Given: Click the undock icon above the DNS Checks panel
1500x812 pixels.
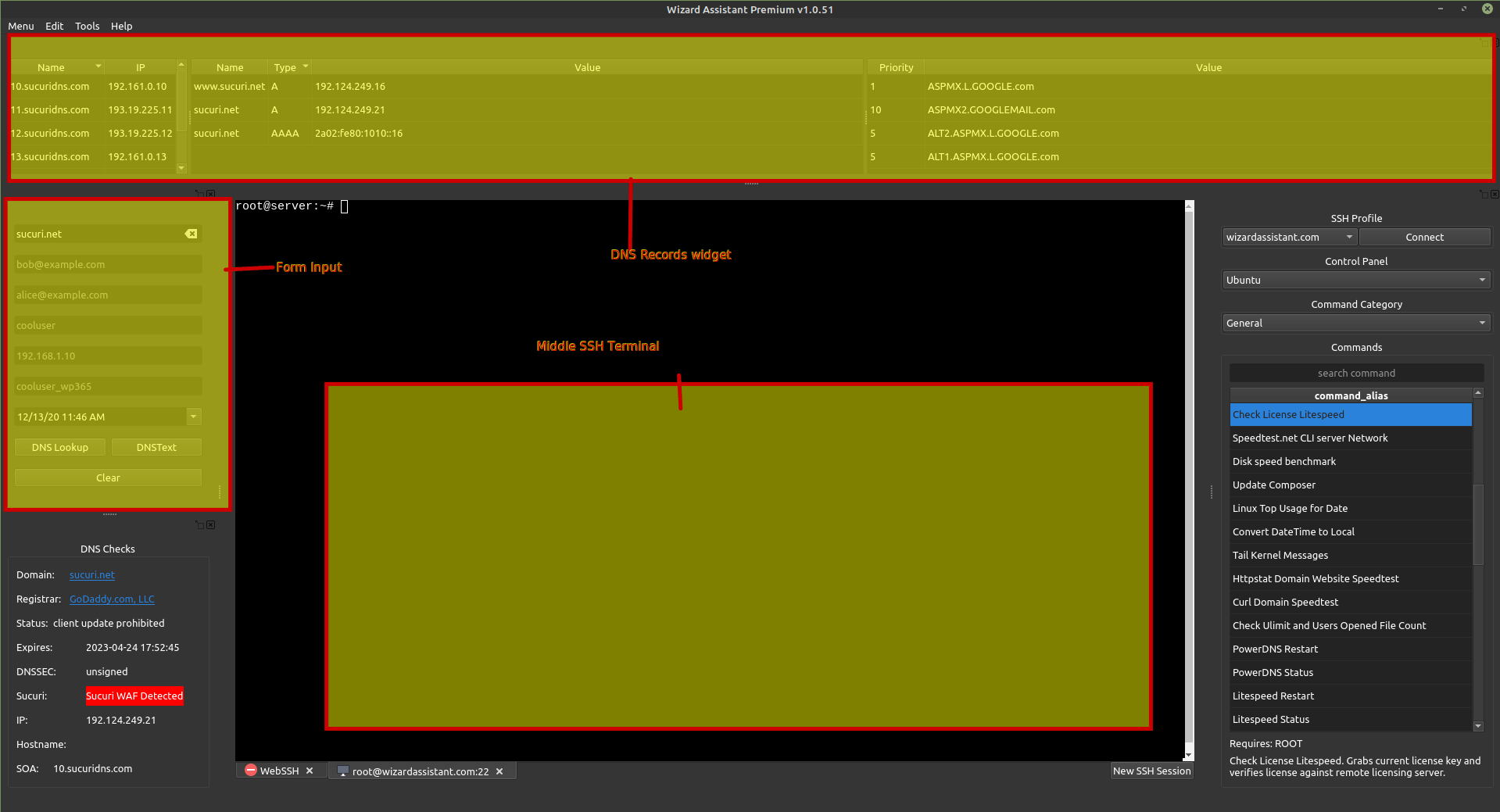Looking at the screenshot, I should (199, 524).
